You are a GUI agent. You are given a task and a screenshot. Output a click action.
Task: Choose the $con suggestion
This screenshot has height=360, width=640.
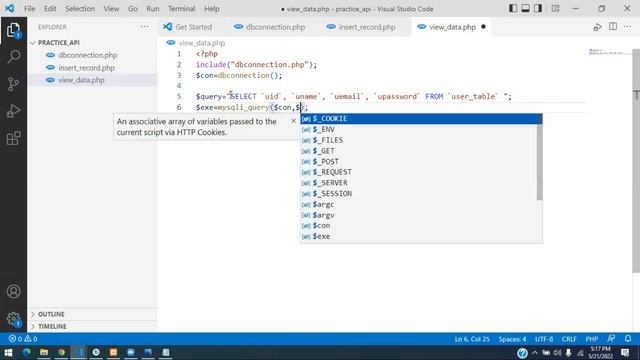pyautogui.click(x=419, y=225)
